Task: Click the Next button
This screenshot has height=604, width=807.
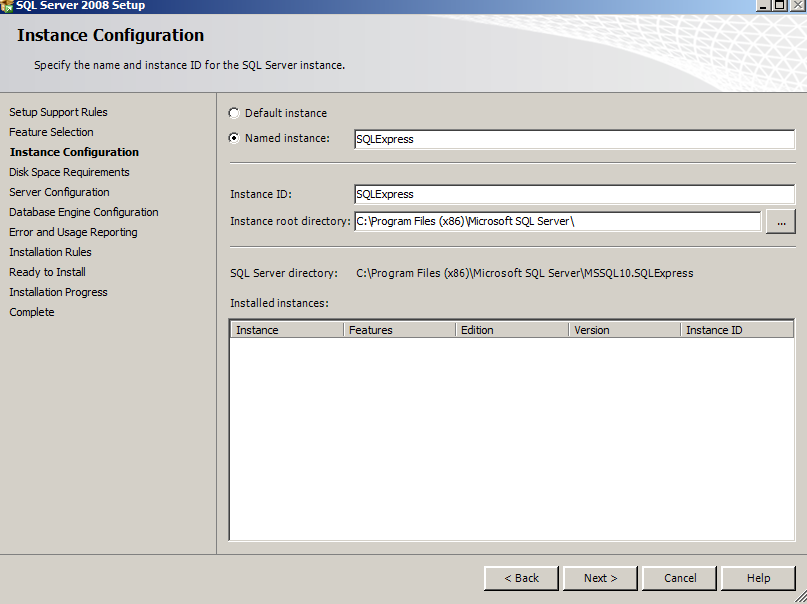Action: point(600,578)
